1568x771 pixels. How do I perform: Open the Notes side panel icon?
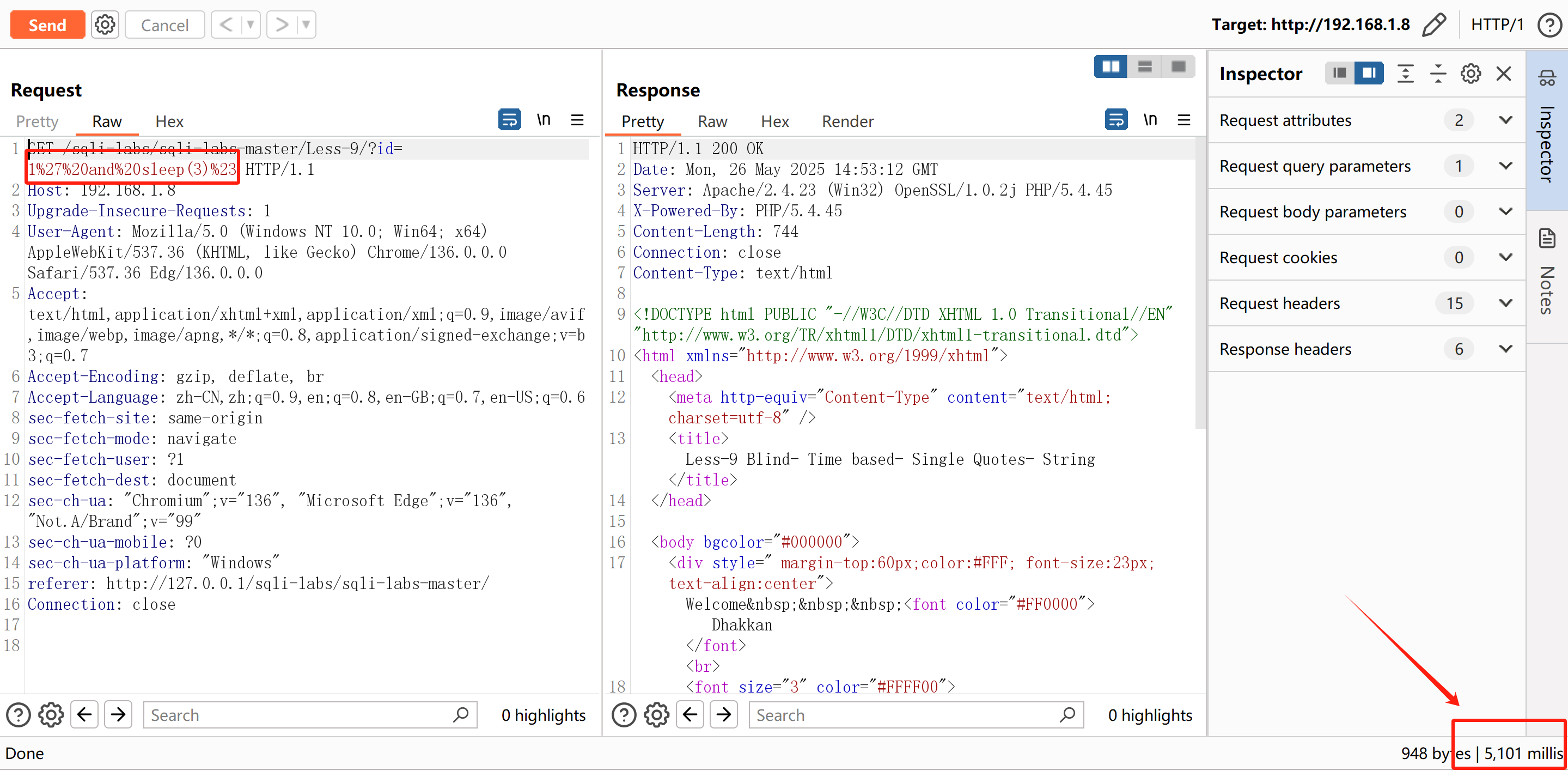[1547, 238]
